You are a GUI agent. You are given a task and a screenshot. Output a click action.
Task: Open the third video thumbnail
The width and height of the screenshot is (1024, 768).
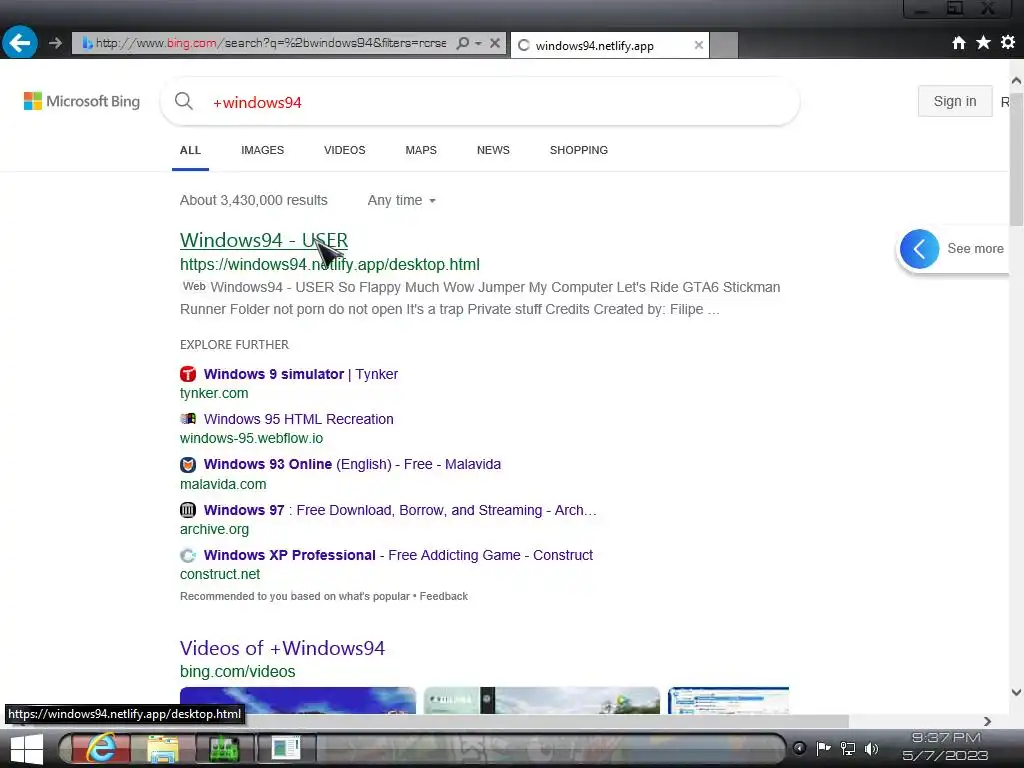pos(728,700)
